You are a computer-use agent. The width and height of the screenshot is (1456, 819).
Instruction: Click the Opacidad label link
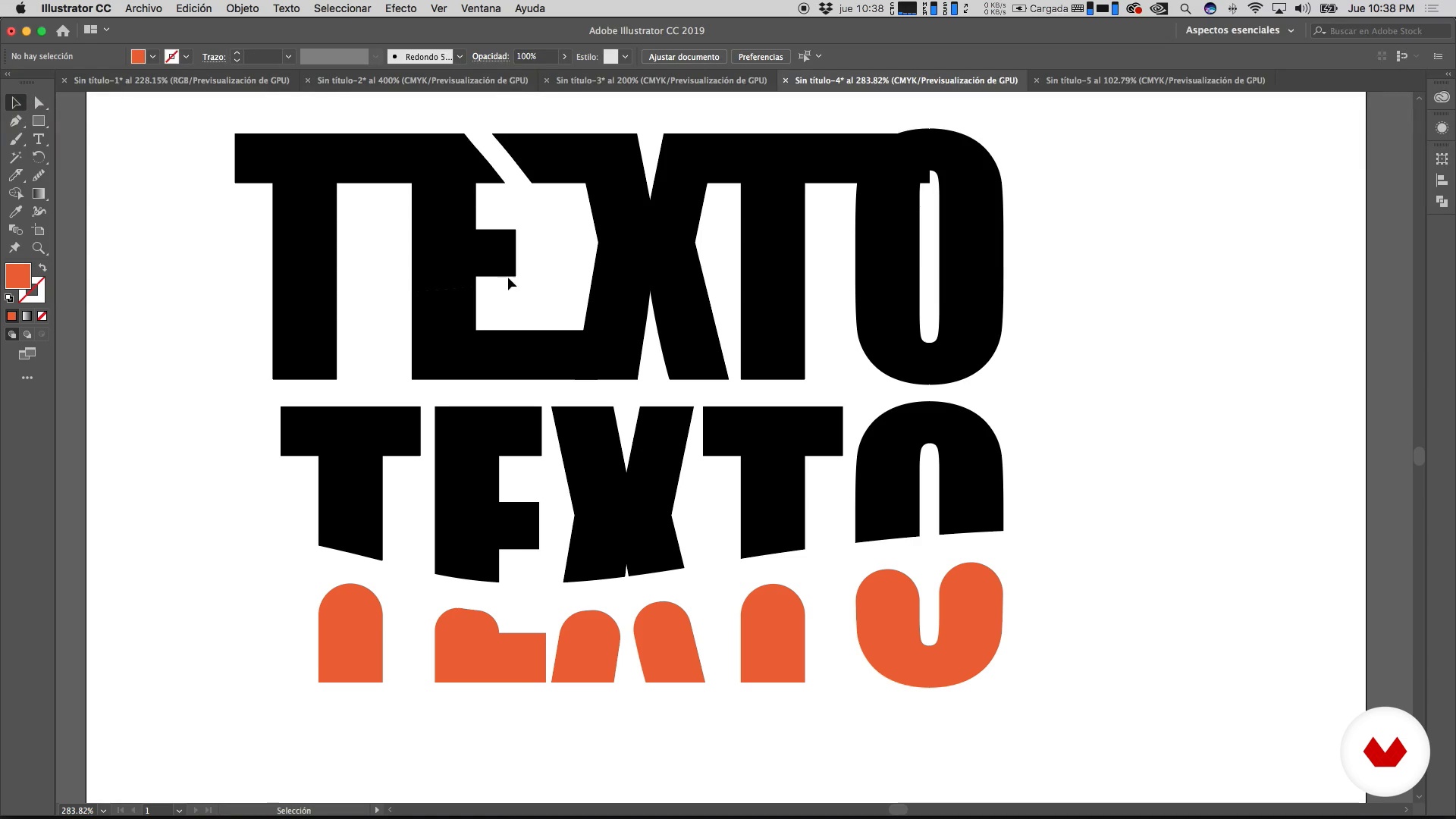490,57
